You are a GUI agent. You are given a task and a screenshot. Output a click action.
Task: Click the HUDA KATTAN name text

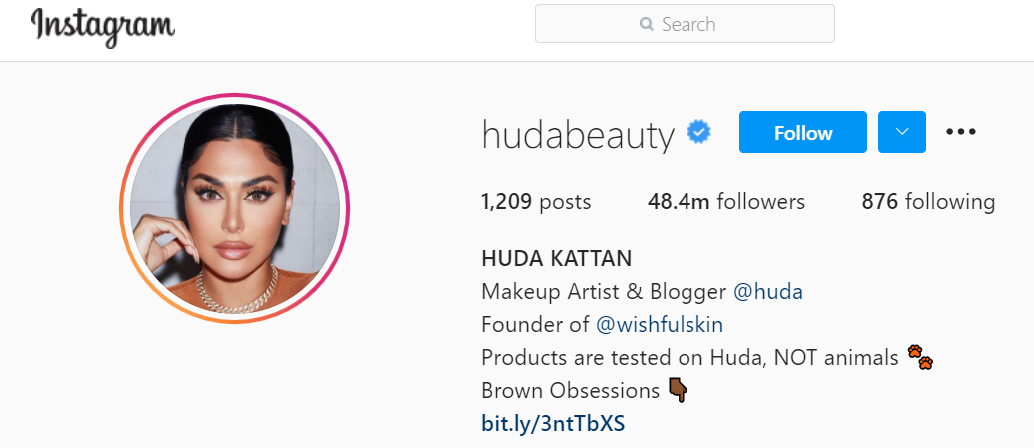pyautogui.click(x=557, y=259)
